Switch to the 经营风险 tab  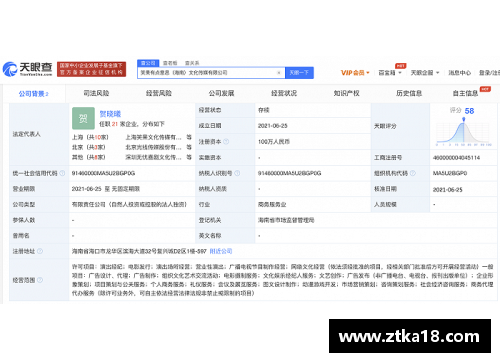(x=159, y=93)
